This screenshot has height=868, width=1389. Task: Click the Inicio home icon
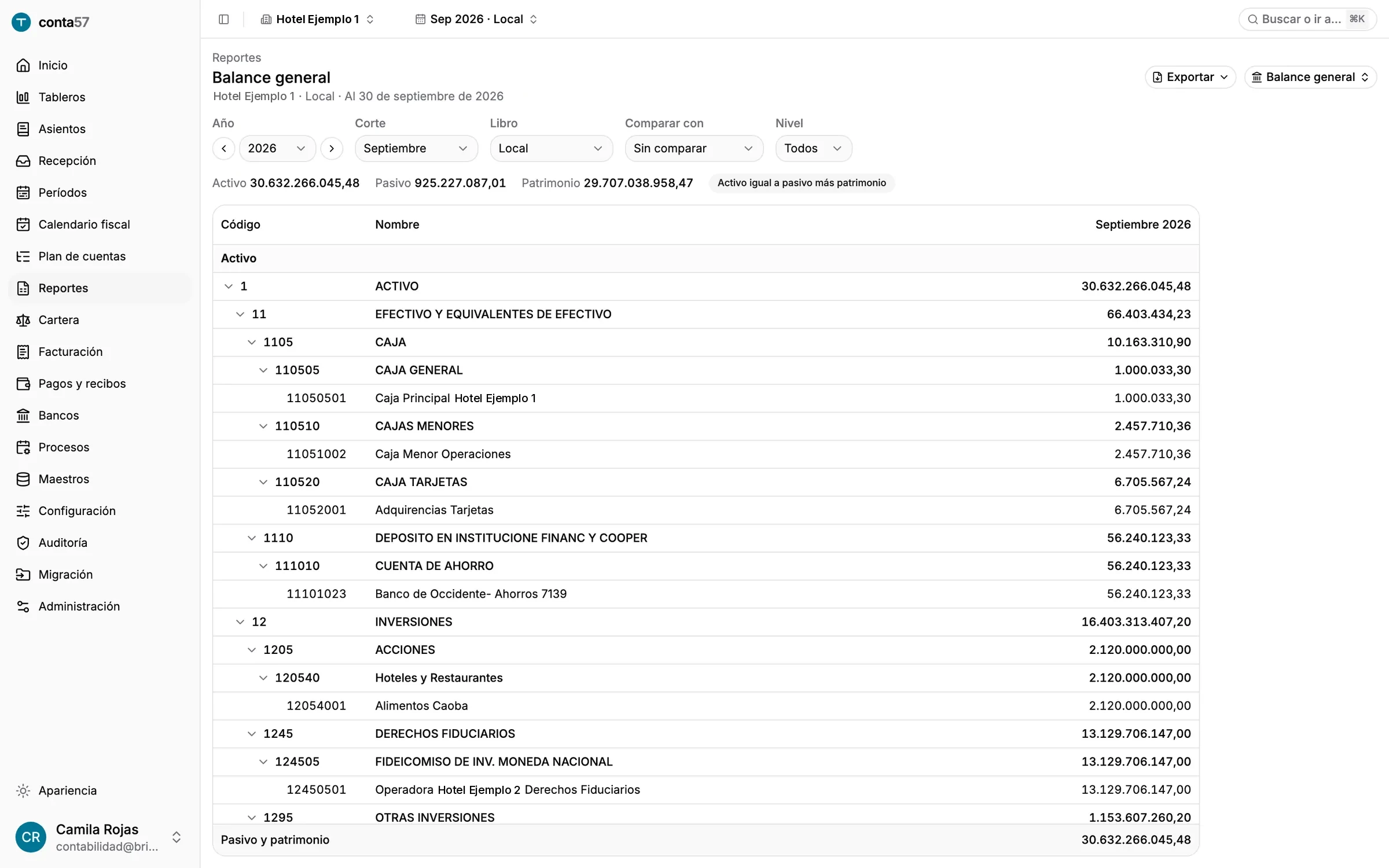pos(23,65)
